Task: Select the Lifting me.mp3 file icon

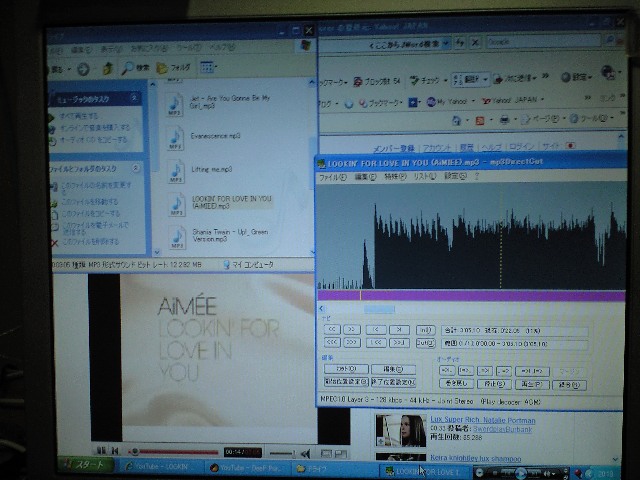Action: pyautogui.click(x=176, y=172)
